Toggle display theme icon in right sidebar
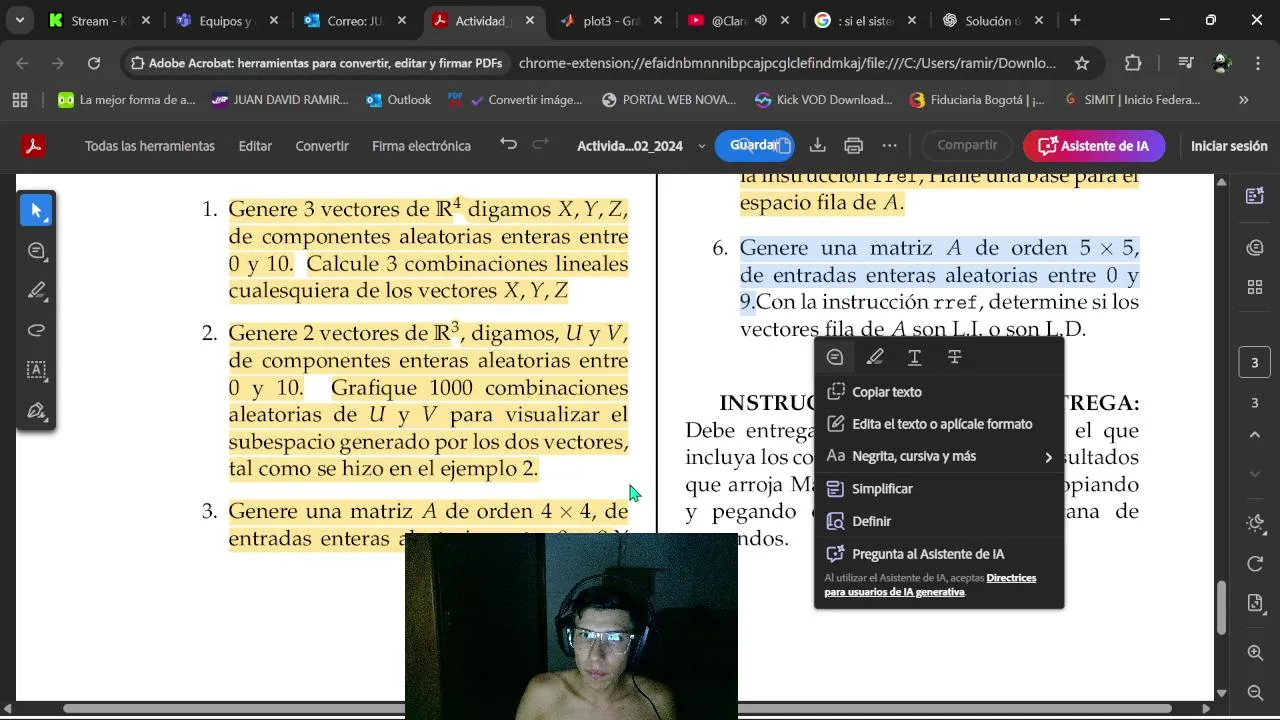 [1255, 524]
